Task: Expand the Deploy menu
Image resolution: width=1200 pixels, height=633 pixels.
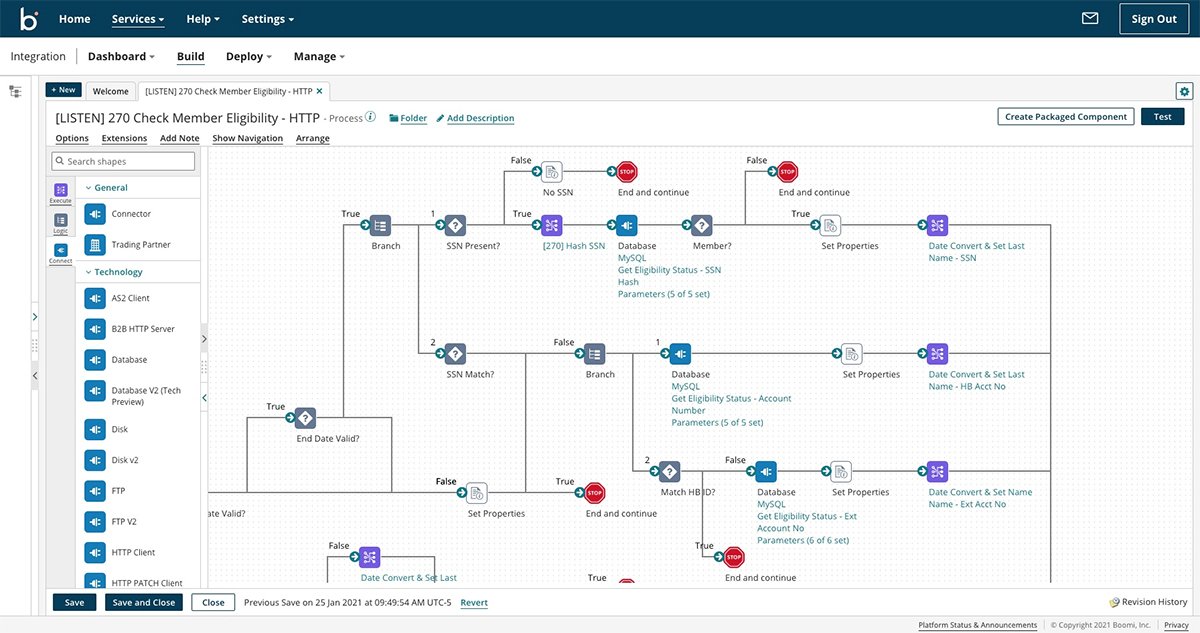Action: click(250, 57)
